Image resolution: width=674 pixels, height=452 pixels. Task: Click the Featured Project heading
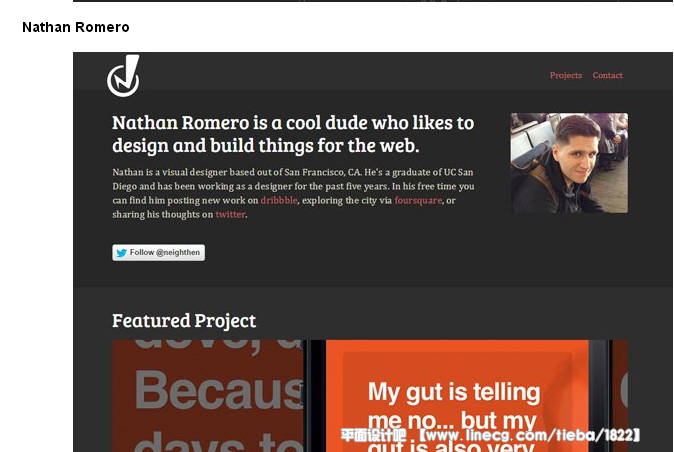pyautogui.click(x=184, y=321)
